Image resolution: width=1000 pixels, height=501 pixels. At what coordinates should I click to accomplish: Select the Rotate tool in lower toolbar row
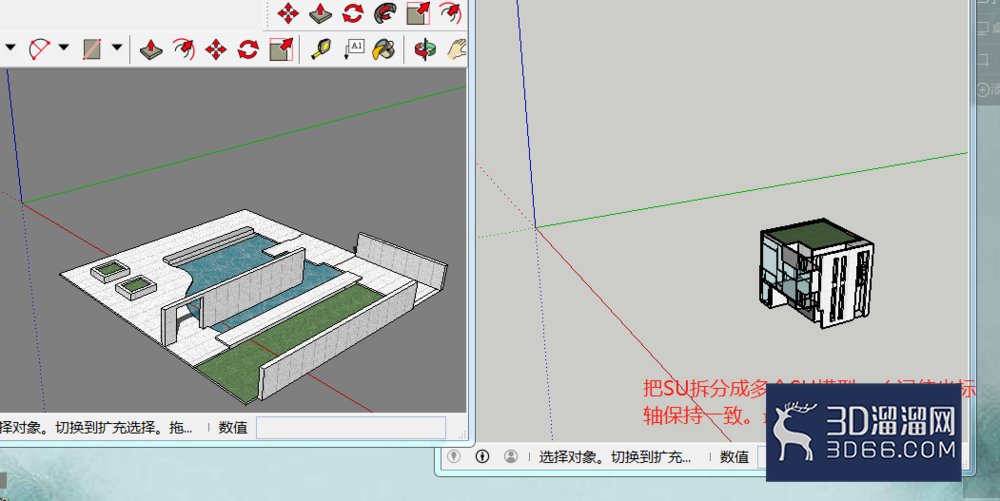pos(248,49)
